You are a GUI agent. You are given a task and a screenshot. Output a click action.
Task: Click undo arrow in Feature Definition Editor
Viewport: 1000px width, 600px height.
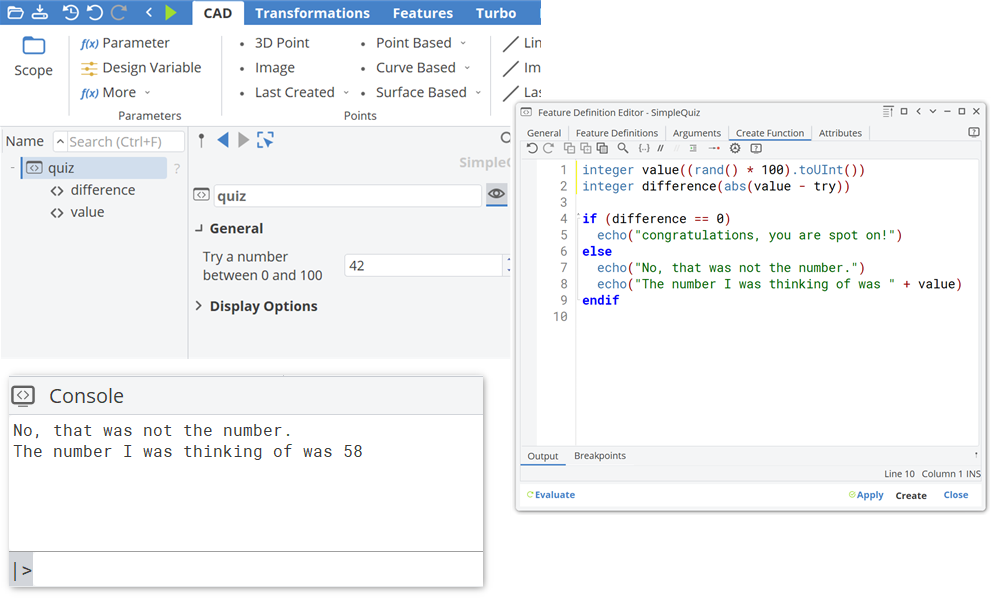[532, 148]
